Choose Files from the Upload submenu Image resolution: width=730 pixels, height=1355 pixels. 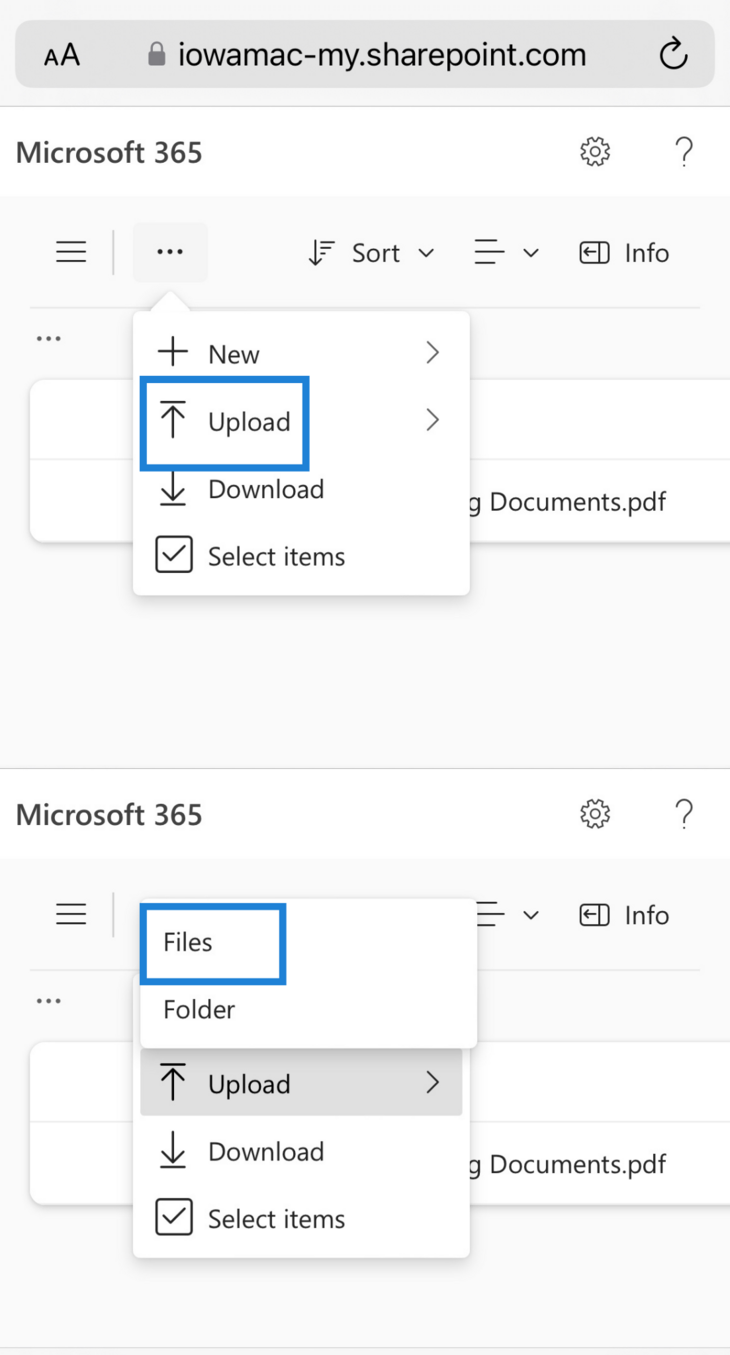(188, 942)
